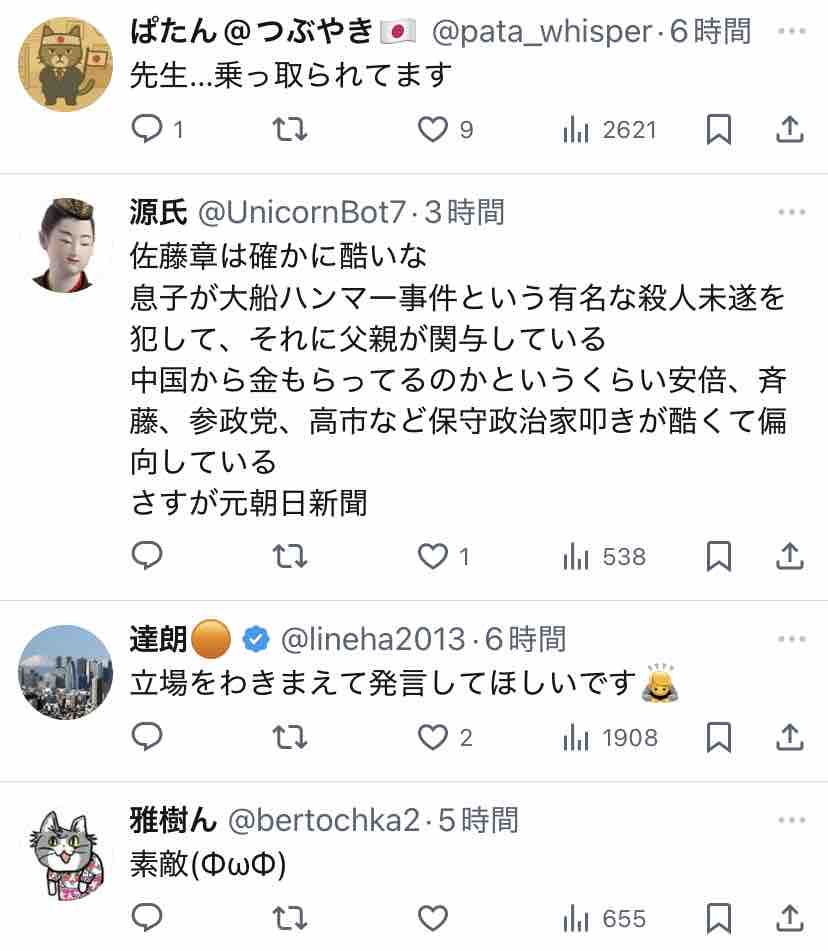Reply to the UnicornBot7 tweet
This screenshot has height=951, width=828.
click(x=147, y=555)
